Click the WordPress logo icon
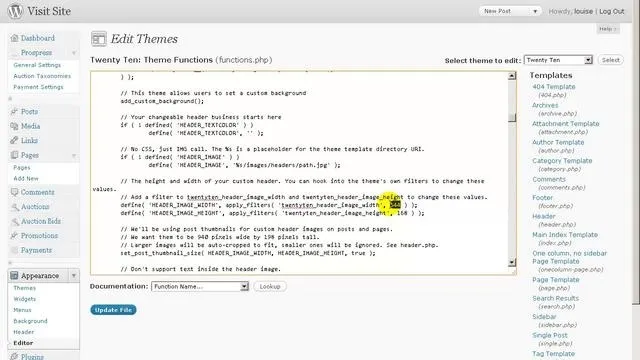Viewport: 640px width, 360px height. [x=16, y=11]
